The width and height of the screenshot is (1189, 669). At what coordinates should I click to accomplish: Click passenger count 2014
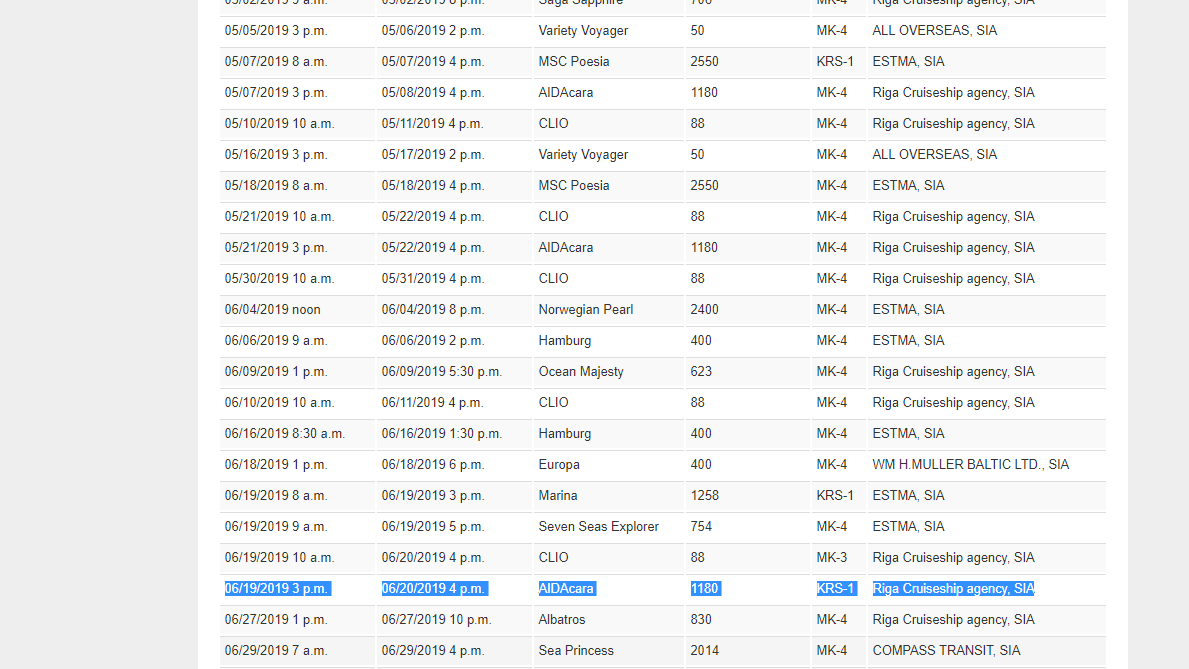pyautogui.click(x=704, y=651)
